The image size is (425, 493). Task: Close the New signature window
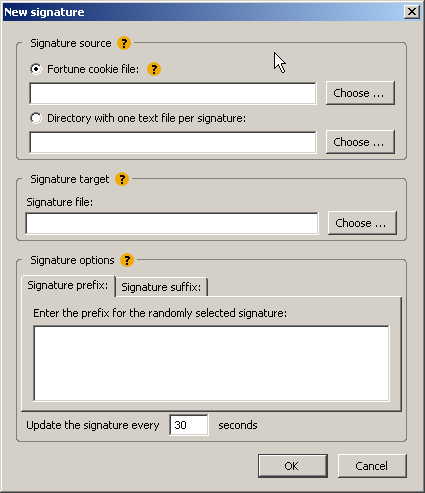412,12
